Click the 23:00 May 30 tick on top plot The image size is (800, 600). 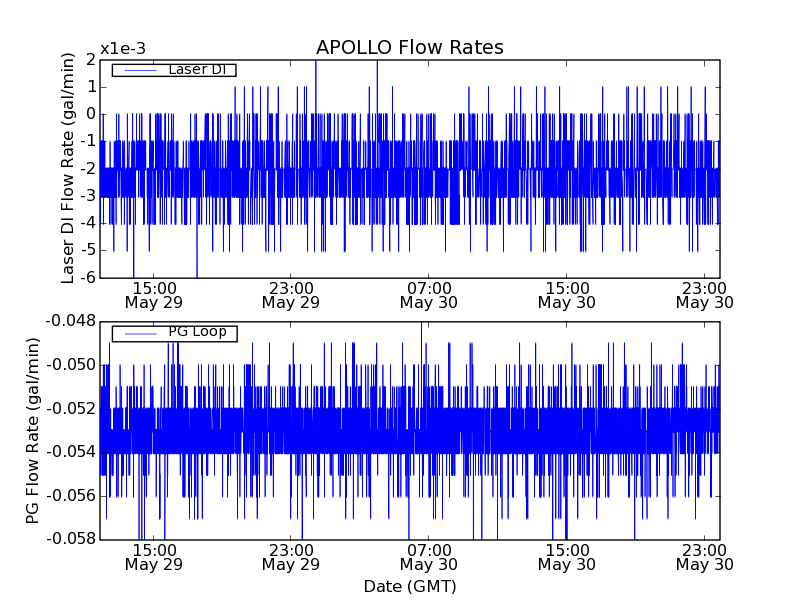pyautogui.click(x=704, y=294)
